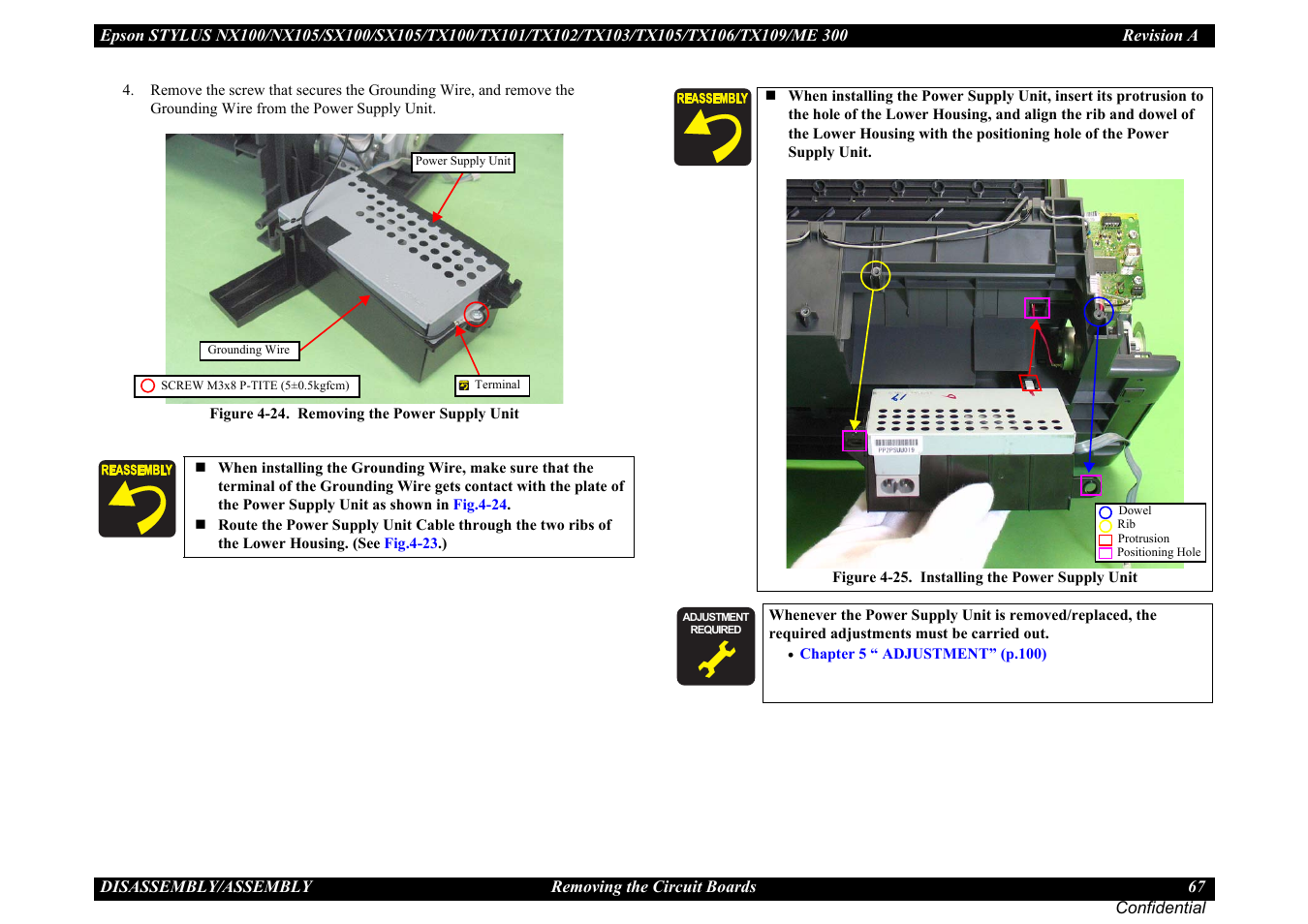Click the yellow circle symbol for Rib in the legend
This screenshot has height=924, width=1308.
(x=1106, y=526)
